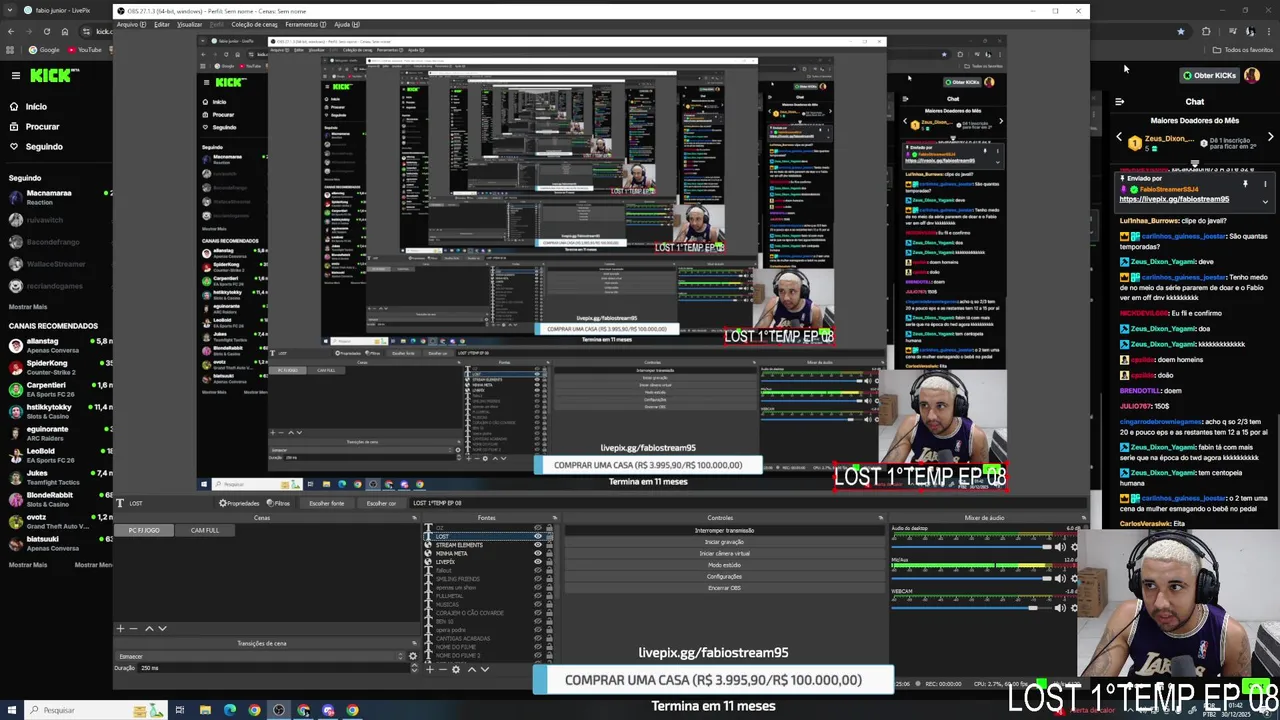The width and height of the screenshot is (1280, 720).
Task: Move scene up in Cenas panel
Action: pos(149,629)
